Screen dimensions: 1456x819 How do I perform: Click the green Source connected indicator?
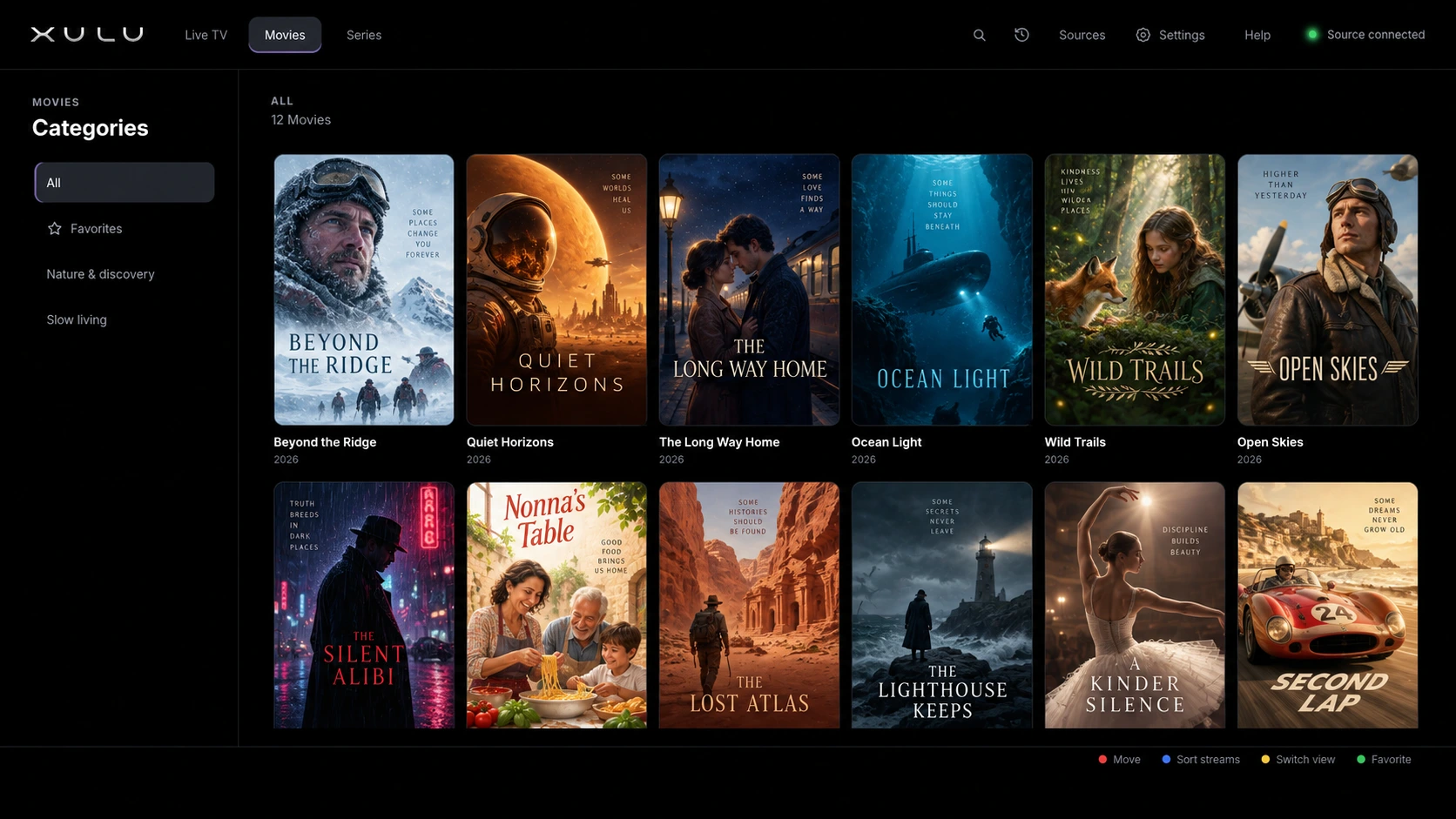pos(1312,35)
